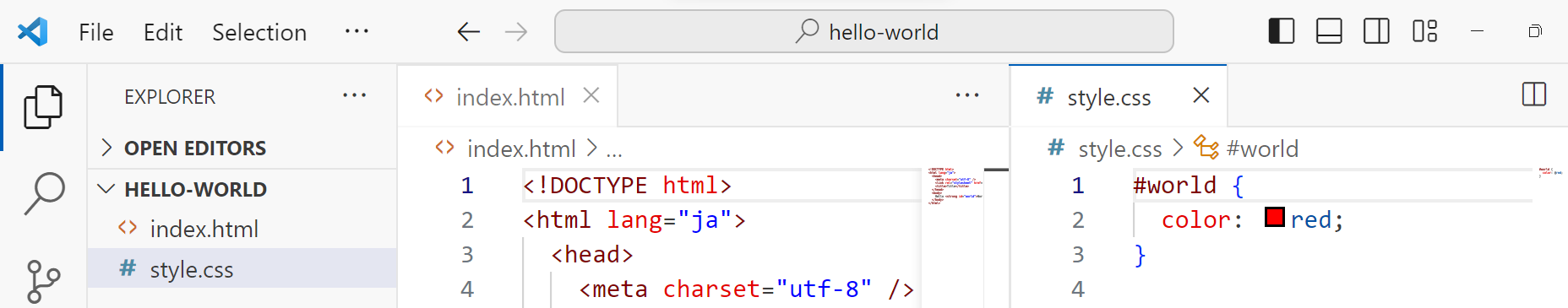The width and height of the screenshot is (1568, 308).
Task: Click the VS Code logo icon
Action: (x=32, y=32)
